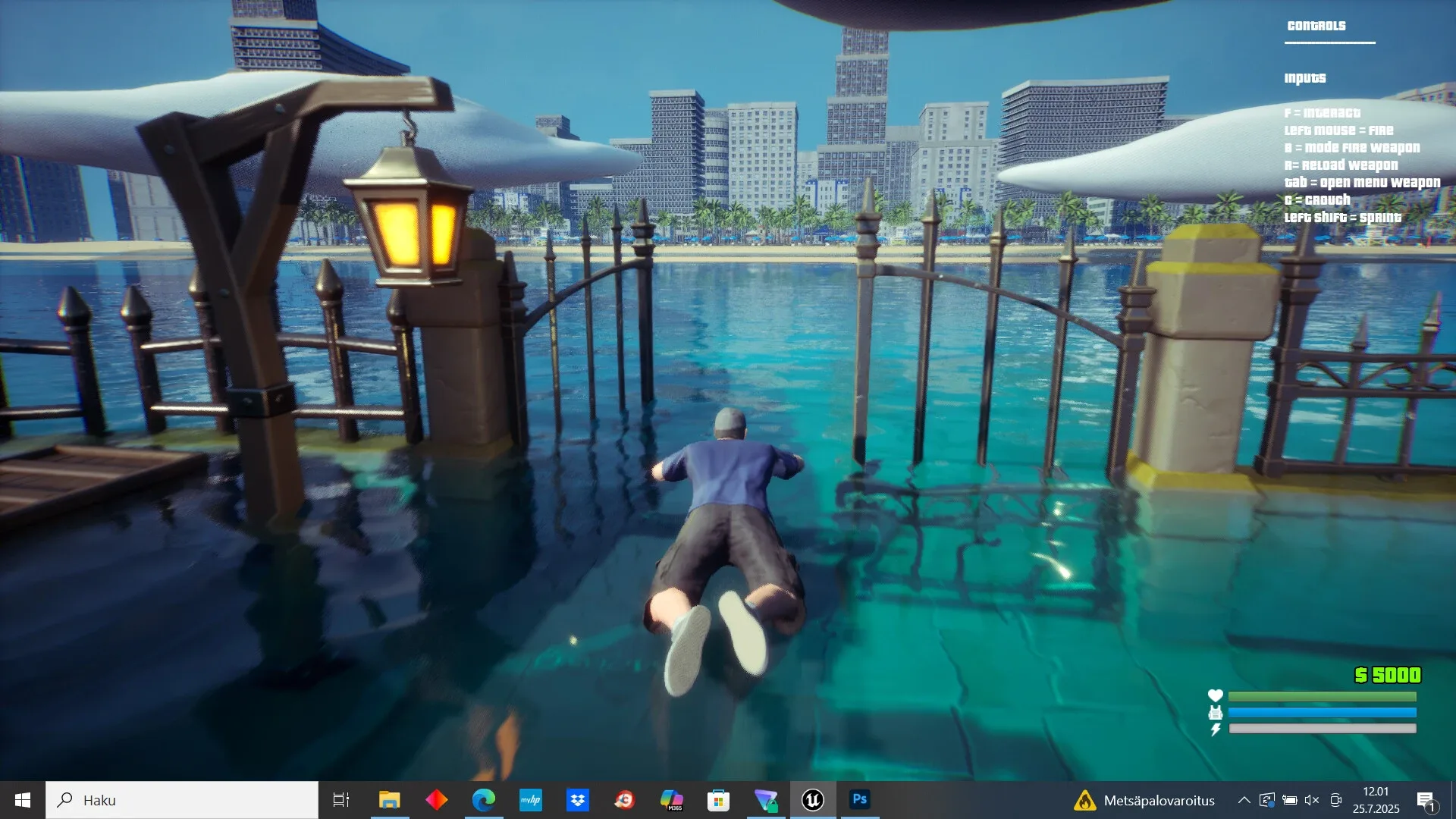Launch Microsoft Edge browser
The image size is (1456, 819).
(484, 800)
